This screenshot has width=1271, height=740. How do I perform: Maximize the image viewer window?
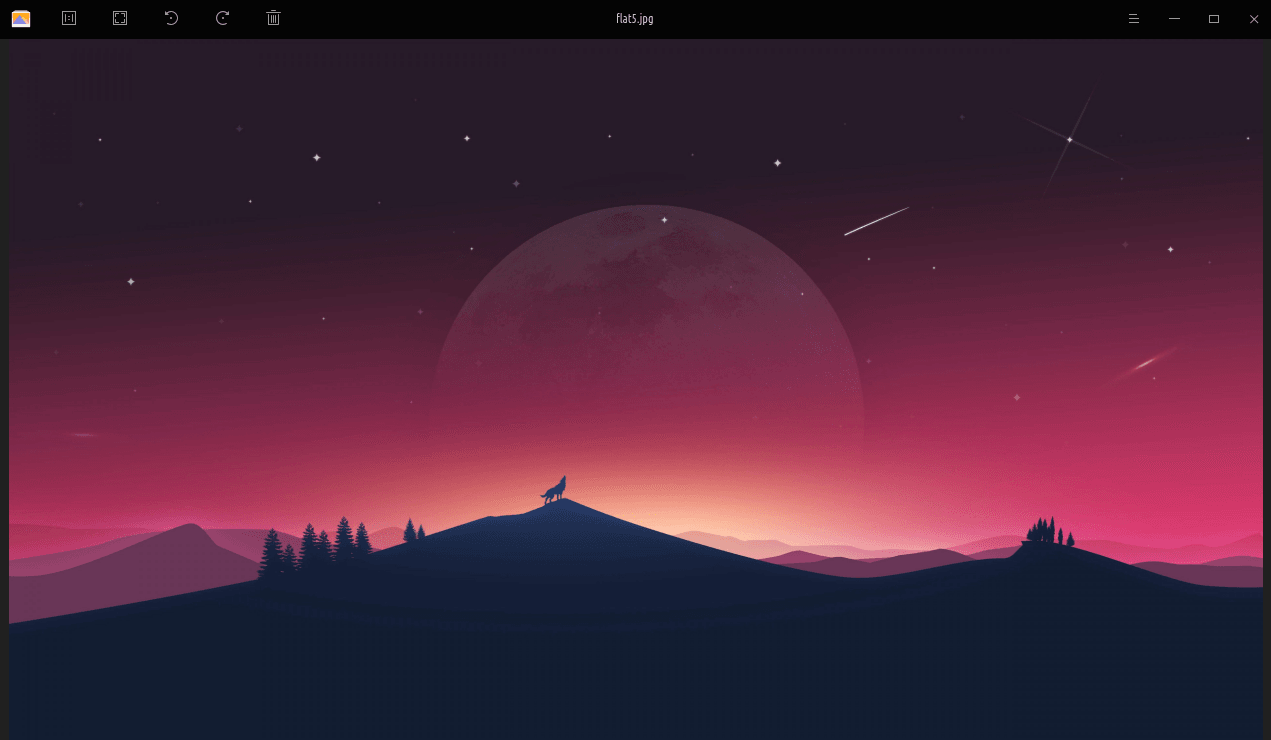pyautogui.click(x=1214, y=18)
